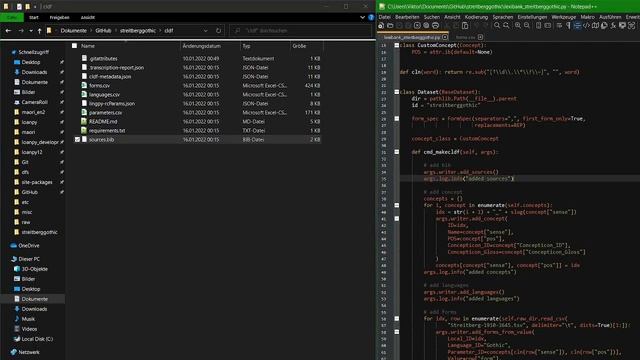Close the forms.csv tab in Notepad++
The height and width of the screenshot is (360, 640).
pos(480,37)
